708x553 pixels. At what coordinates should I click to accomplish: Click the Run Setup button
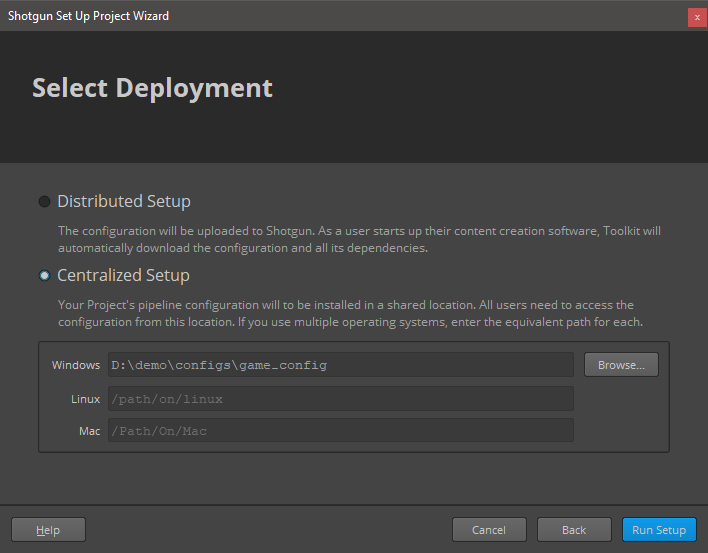[659, 530]
